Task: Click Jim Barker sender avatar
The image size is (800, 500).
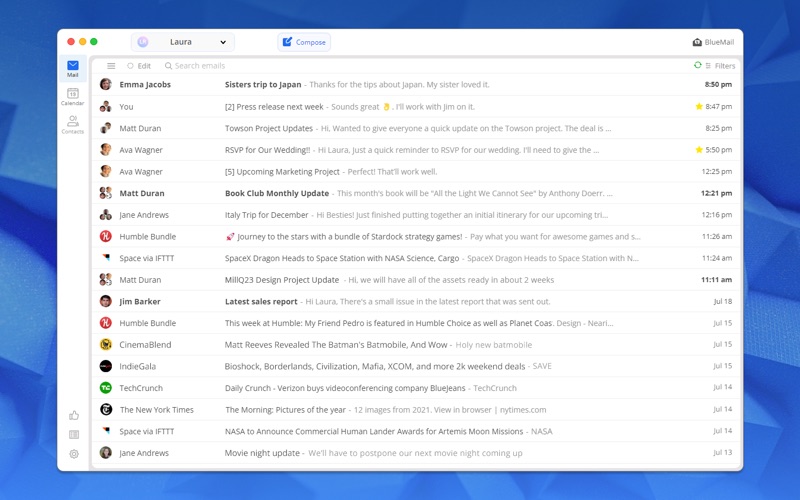Action: pyautogui.click(x=106, y=301)
